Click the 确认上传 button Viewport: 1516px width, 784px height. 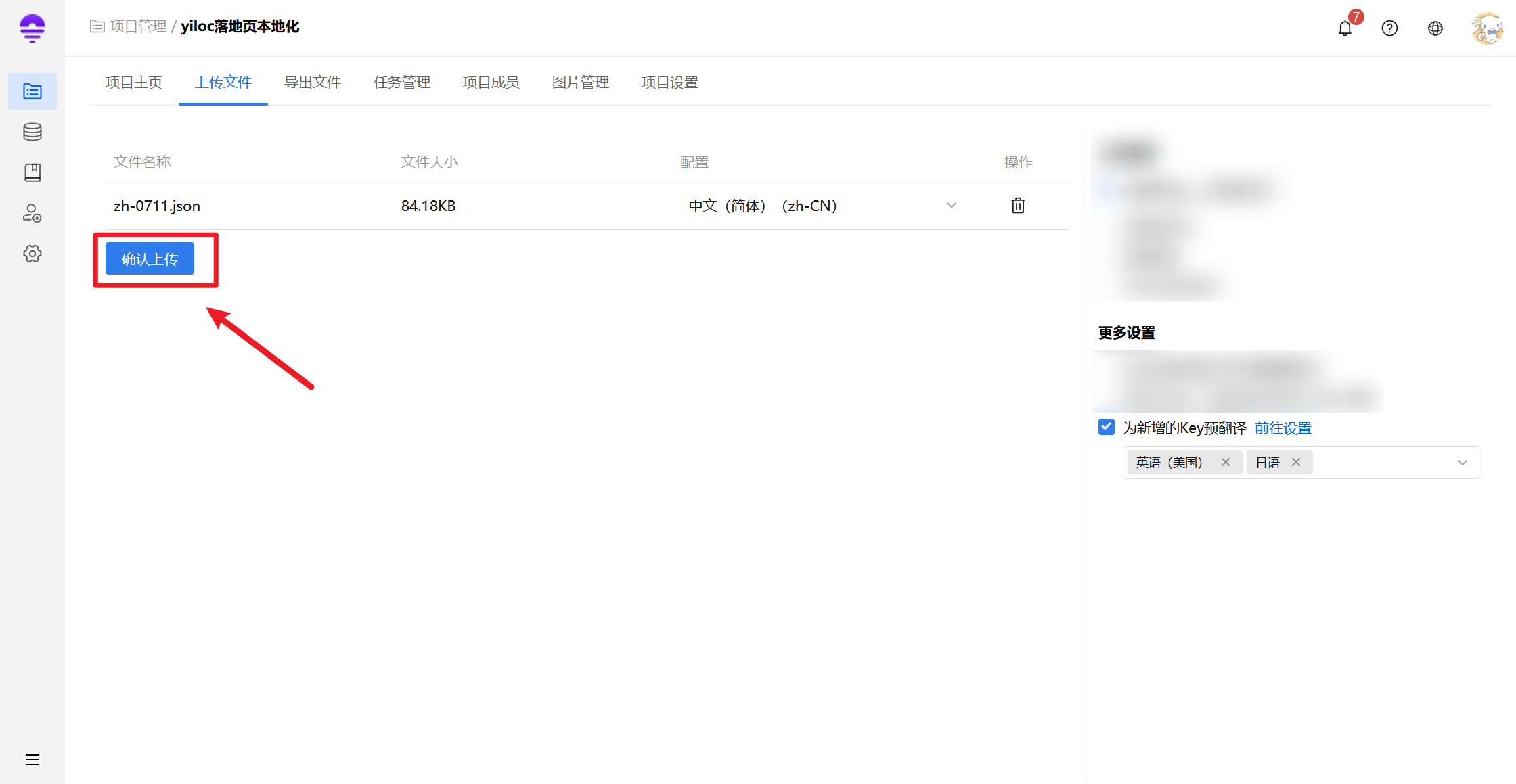tap(150, 259)
